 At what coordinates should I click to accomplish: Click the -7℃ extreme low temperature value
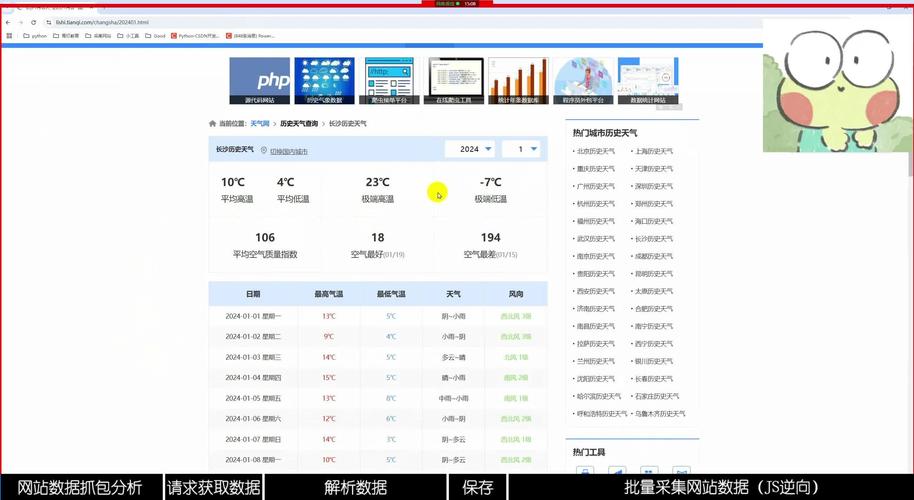click(490, 182)
